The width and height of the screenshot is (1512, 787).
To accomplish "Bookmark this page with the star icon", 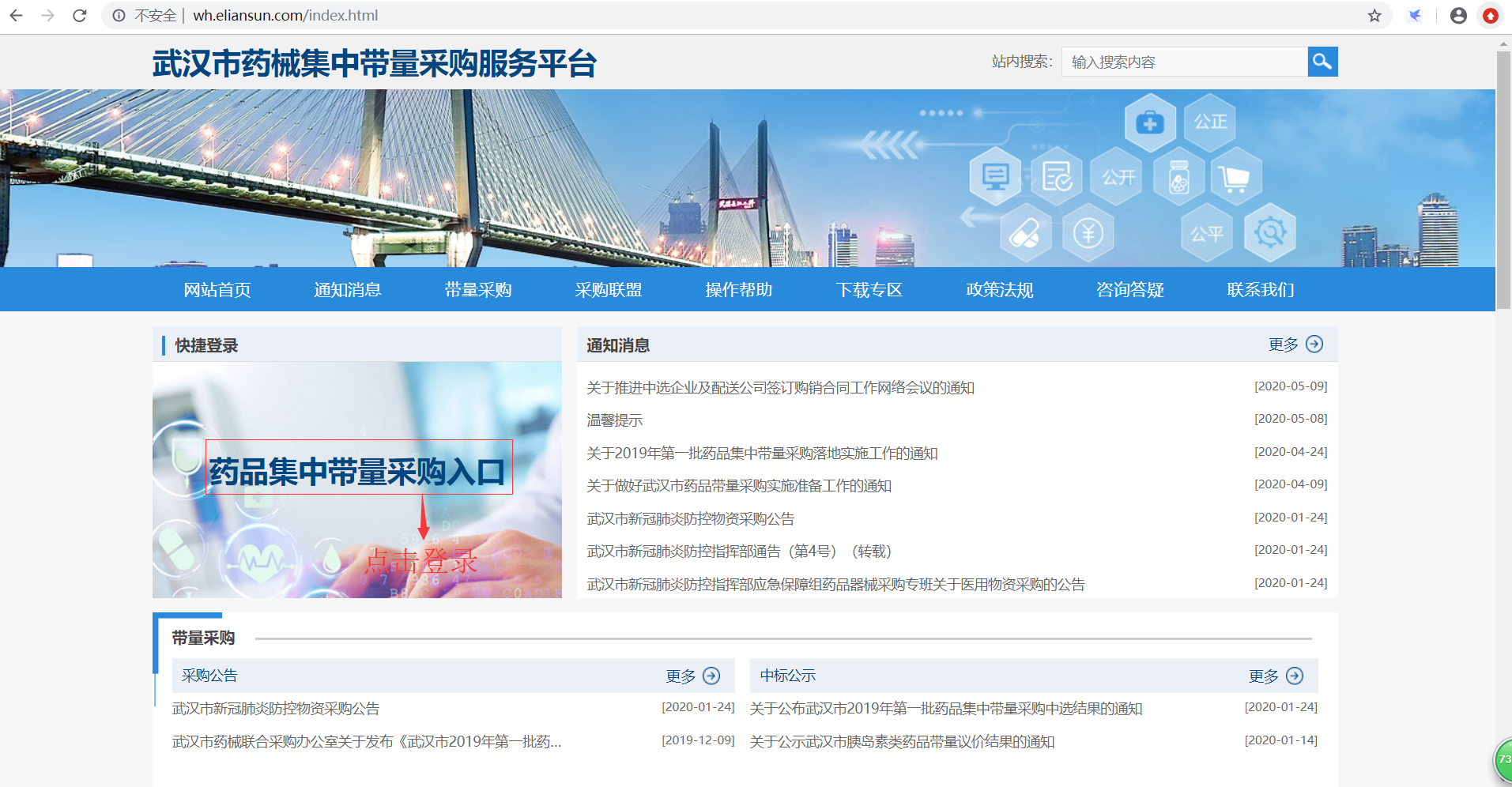I will [1374, 16].
